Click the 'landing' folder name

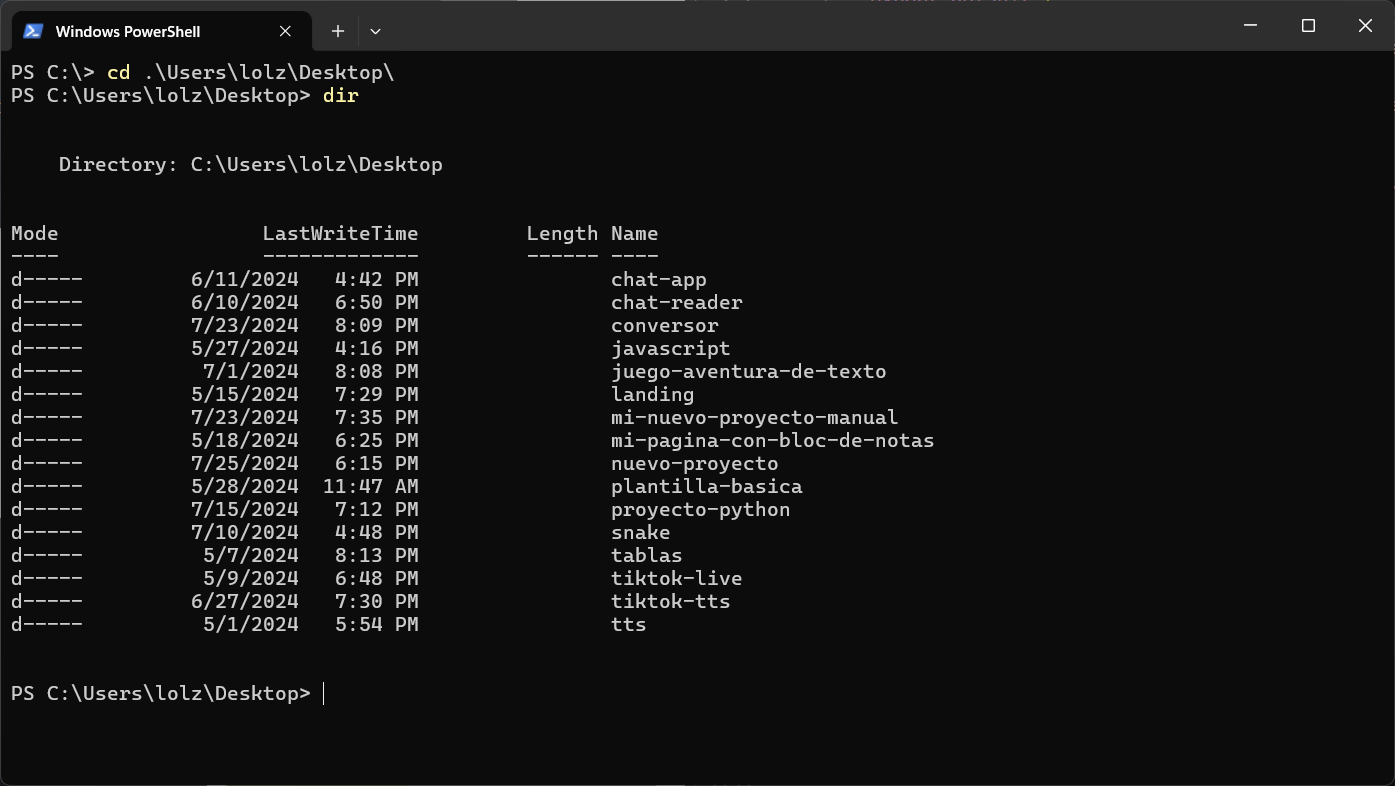pos(653,395)
